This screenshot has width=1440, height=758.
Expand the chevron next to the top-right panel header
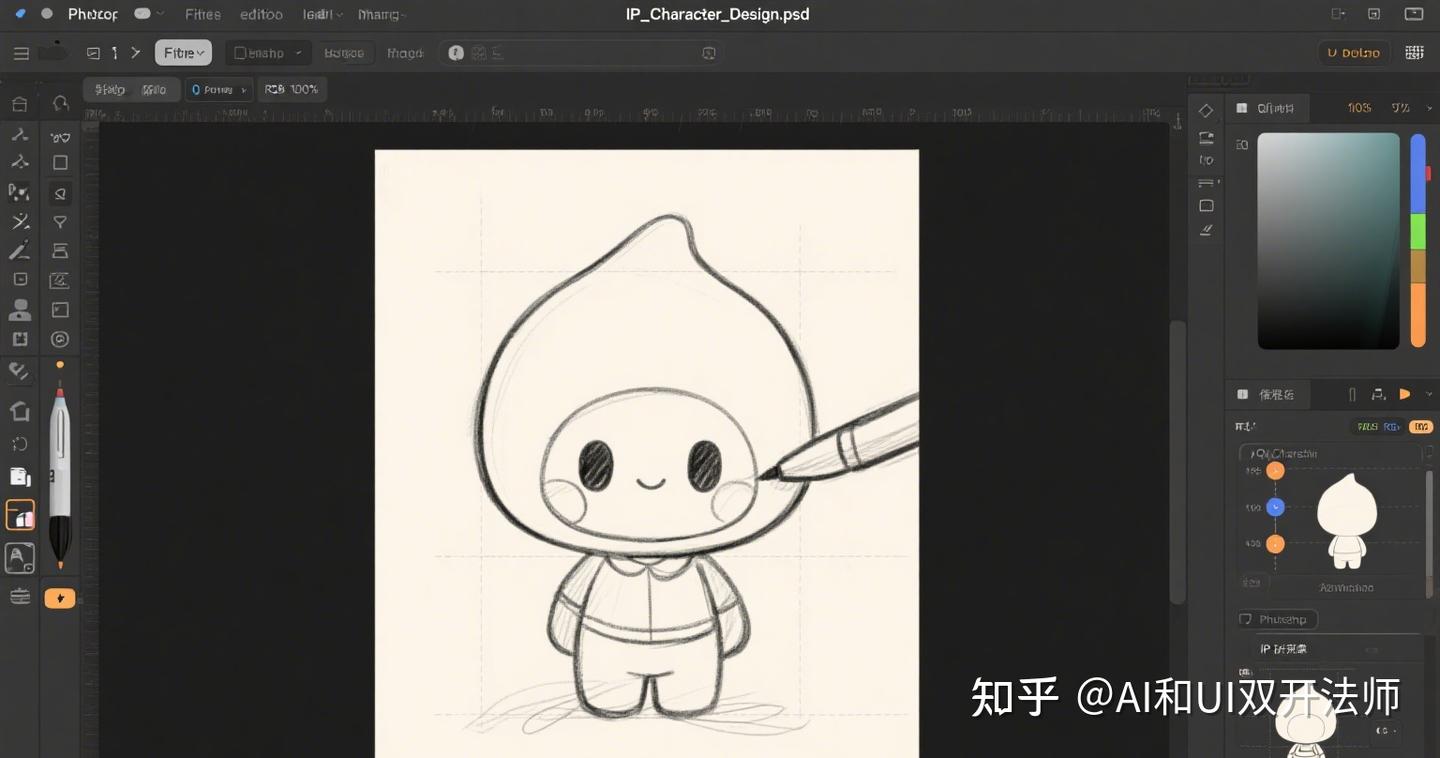point(1428,107)
